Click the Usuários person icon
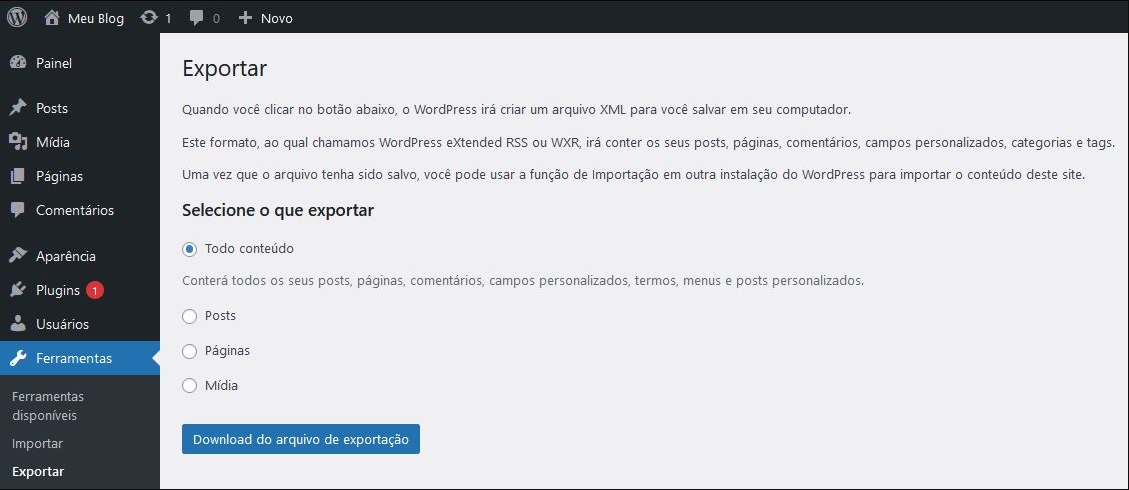The height and width of the screenshot is (490, 1129). 18,324
